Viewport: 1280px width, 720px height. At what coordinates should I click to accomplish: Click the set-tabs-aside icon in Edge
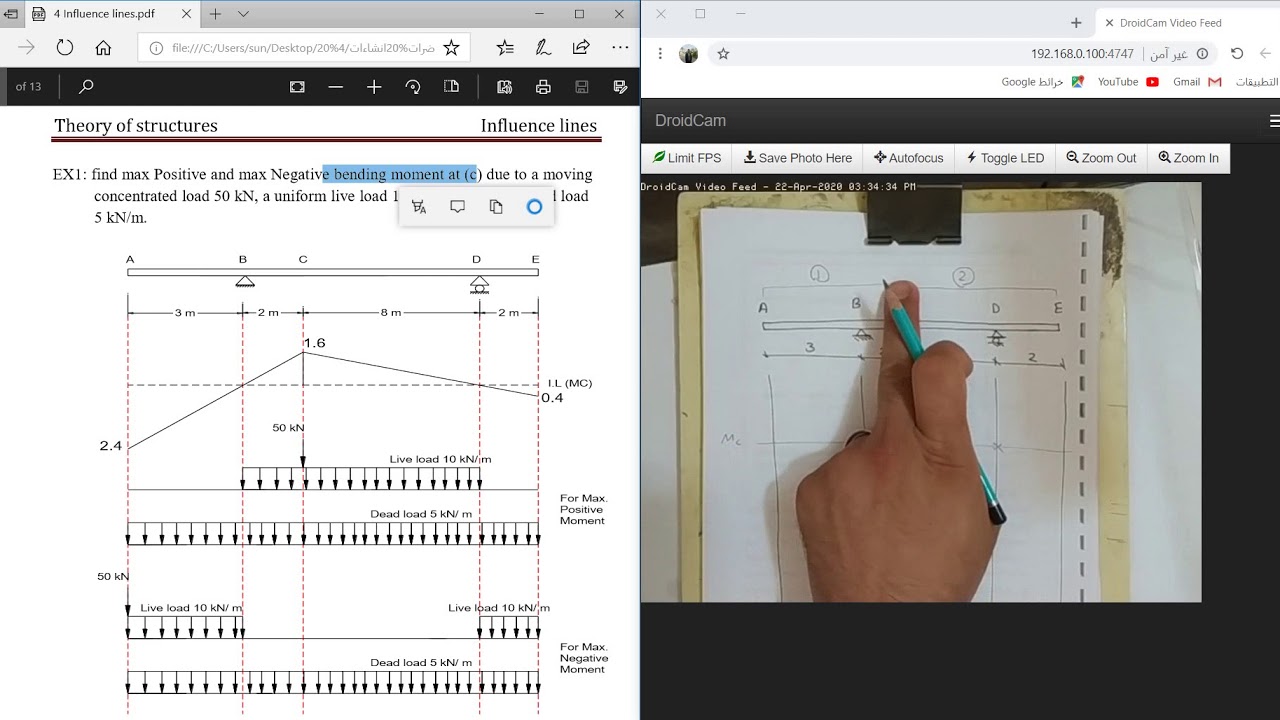coord(11,14)
